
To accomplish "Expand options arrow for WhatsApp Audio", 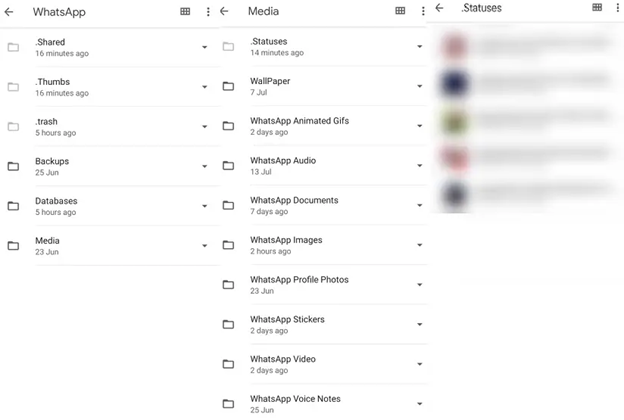I will (x=419, y=165).
